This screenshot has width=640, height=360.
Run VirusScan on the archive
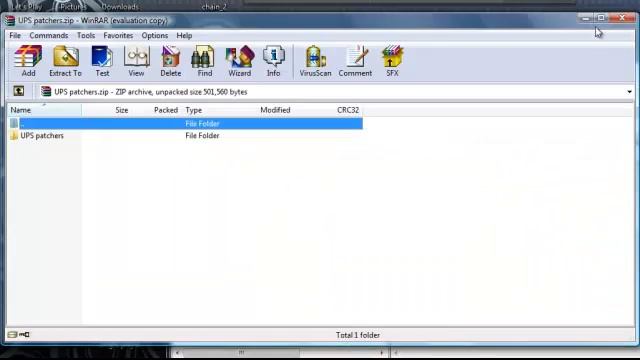315,61
